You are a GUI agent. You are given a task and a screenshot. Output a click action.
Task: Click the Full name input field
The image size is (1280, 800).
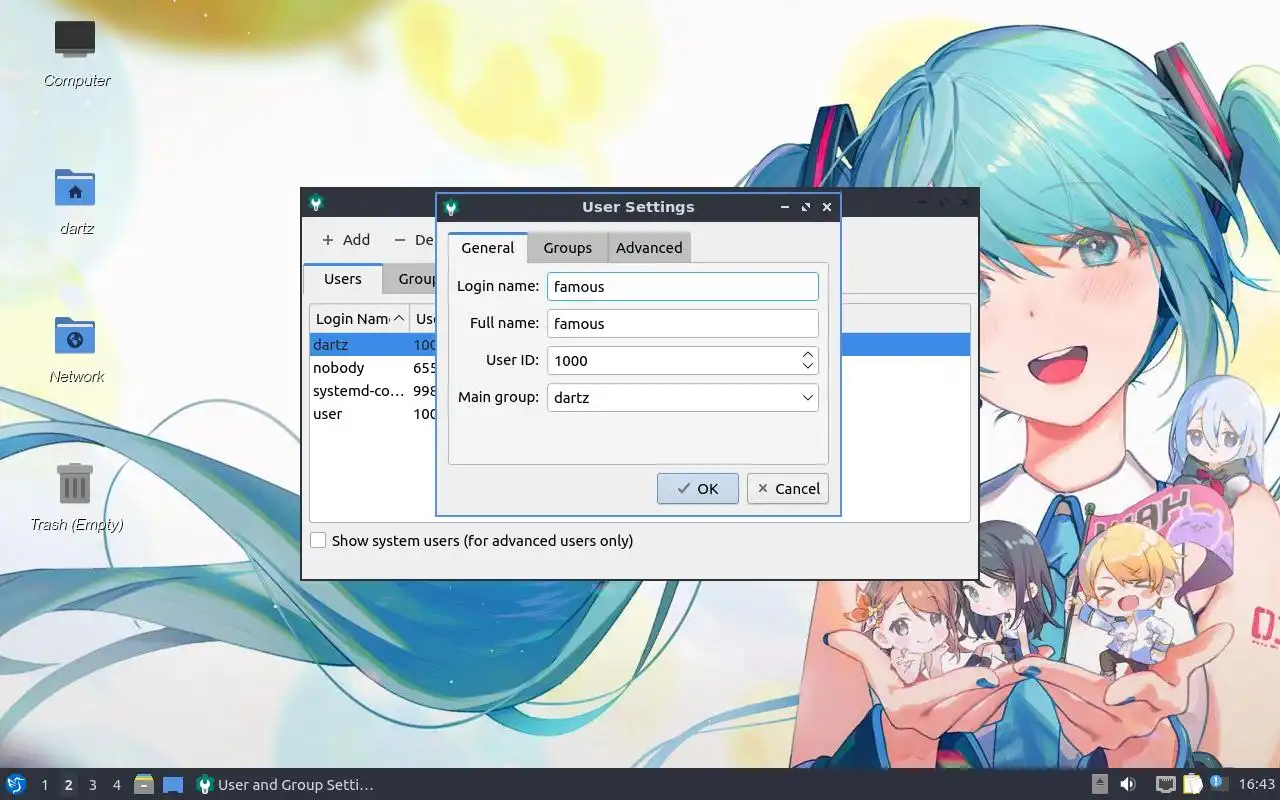click(x=683, y=323)
